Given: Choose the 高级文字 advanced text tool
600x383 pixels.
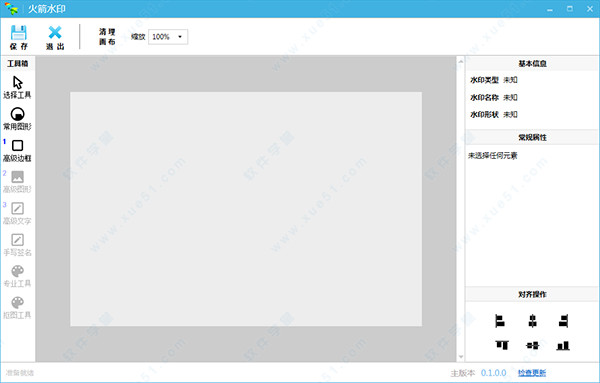Looking at the screenshot, I should [x=17, y=213].
